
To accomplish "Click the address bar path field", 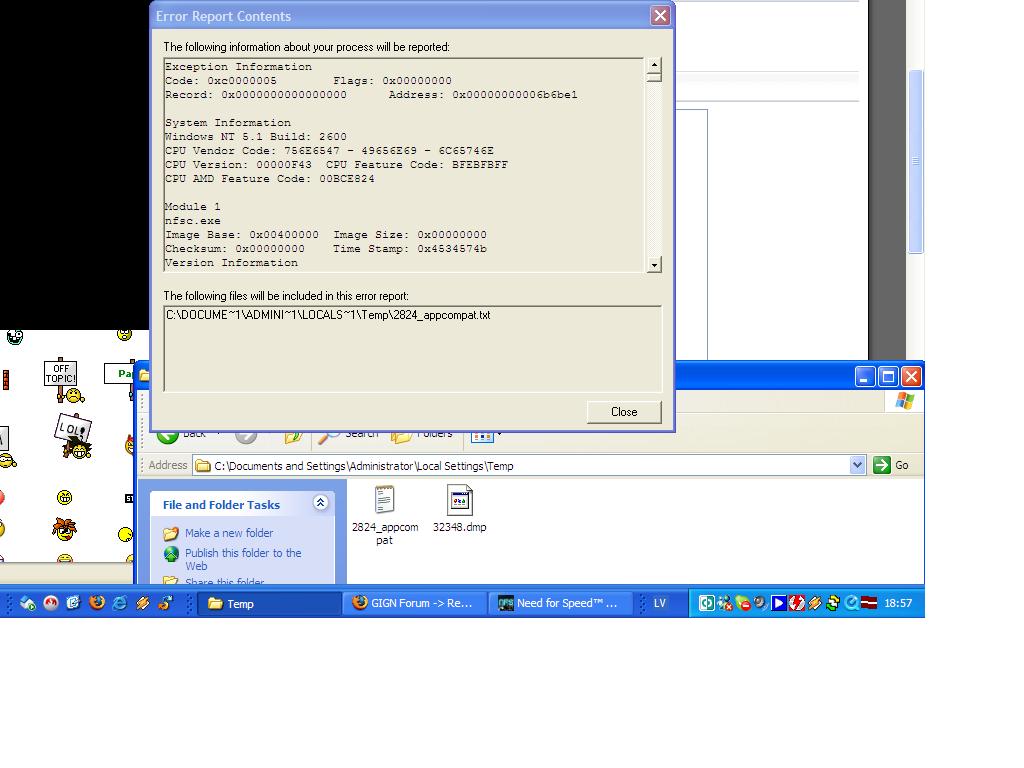I will (520, 465).
